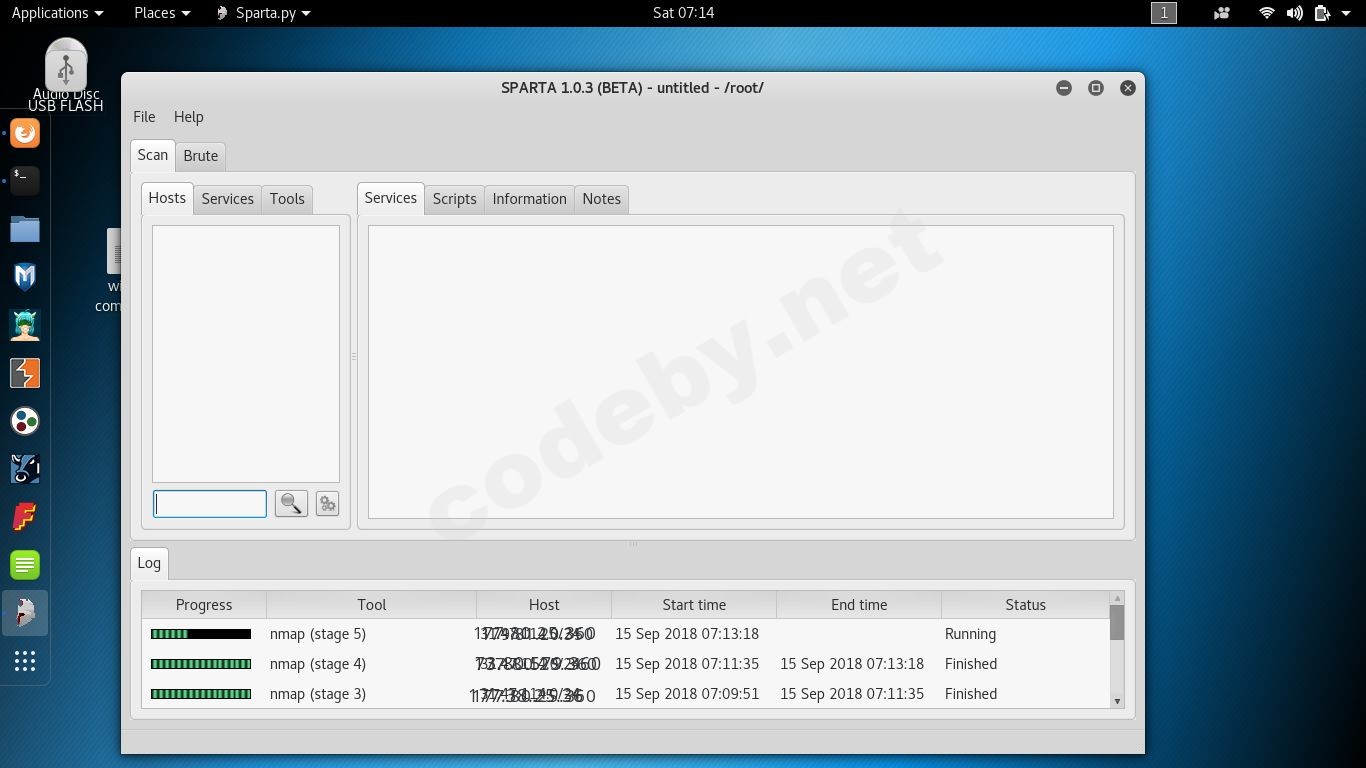Select the USB FLASH desktop icon

66,75
